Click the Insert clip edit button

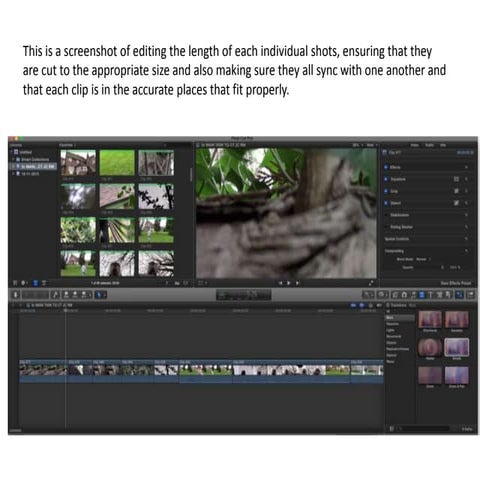(x=75, y=295)
